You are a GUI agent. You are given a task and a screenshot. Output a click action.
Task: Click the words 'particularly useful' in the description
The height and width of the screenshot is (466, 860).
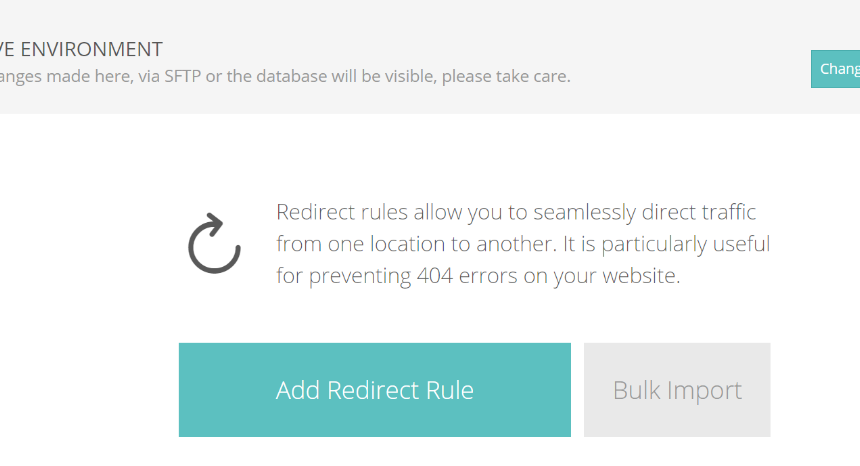(686, 244)
